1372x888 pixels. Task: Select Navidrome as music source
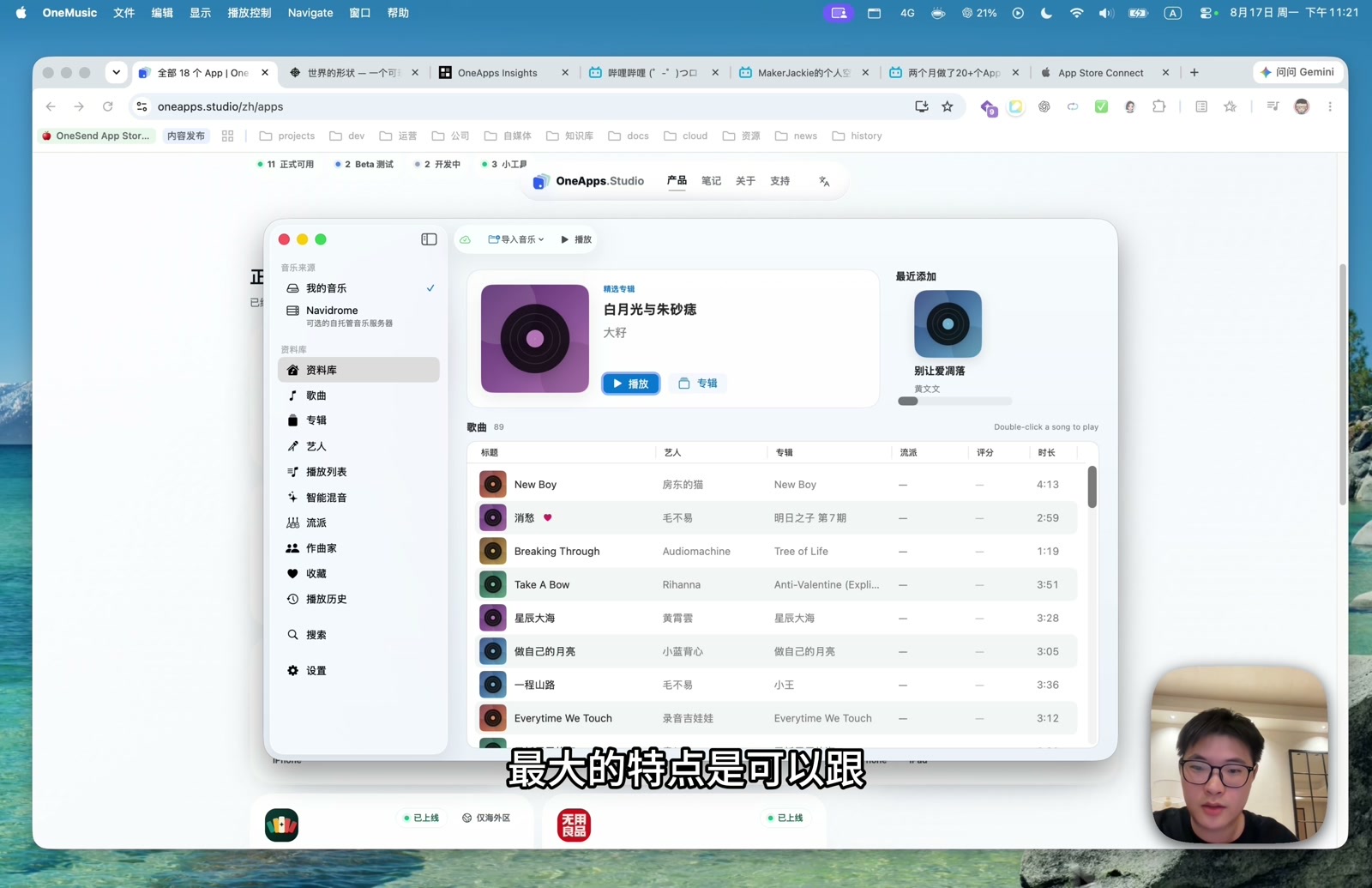pyautogui.click(x=358, y=316)
